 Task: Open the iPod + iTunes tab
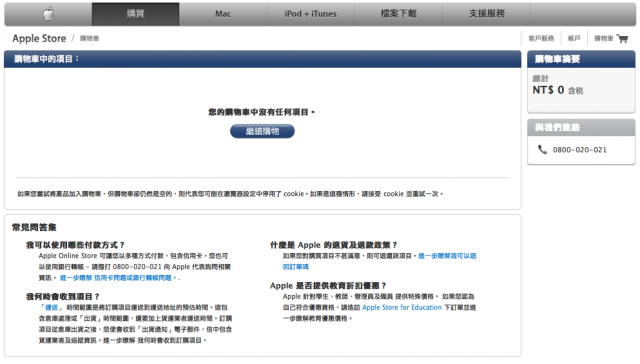[311, 14]
